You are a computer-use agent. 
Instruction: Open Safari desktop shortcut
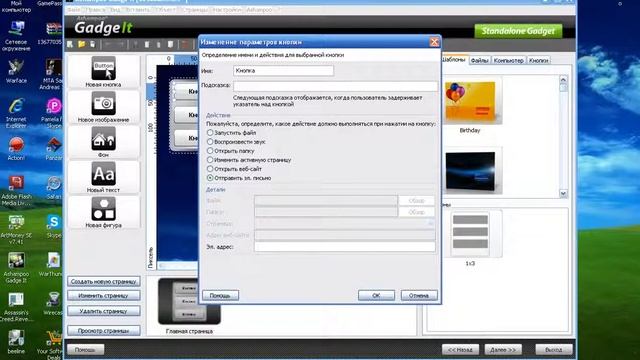54,187
